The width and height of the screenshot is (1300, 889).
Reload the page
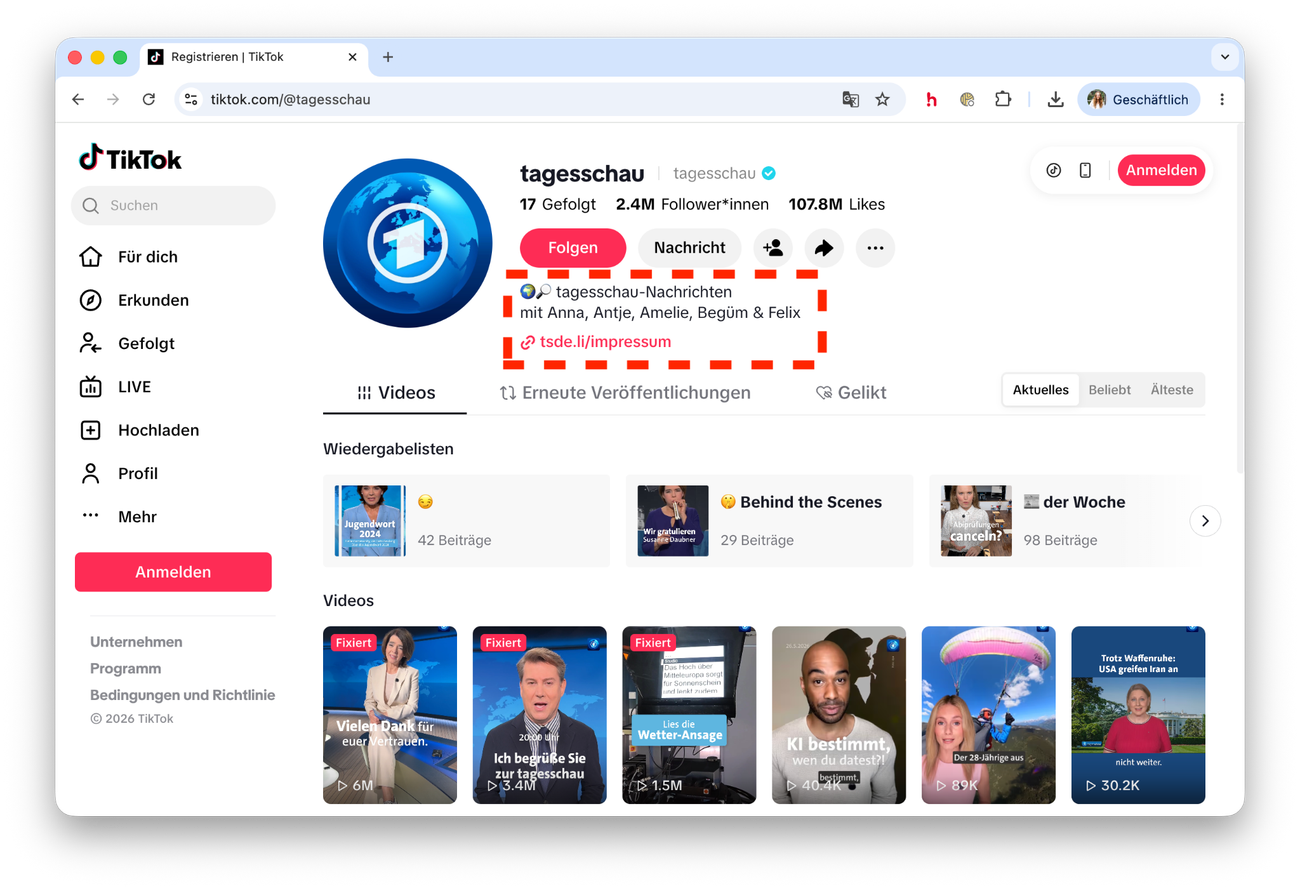149,100
